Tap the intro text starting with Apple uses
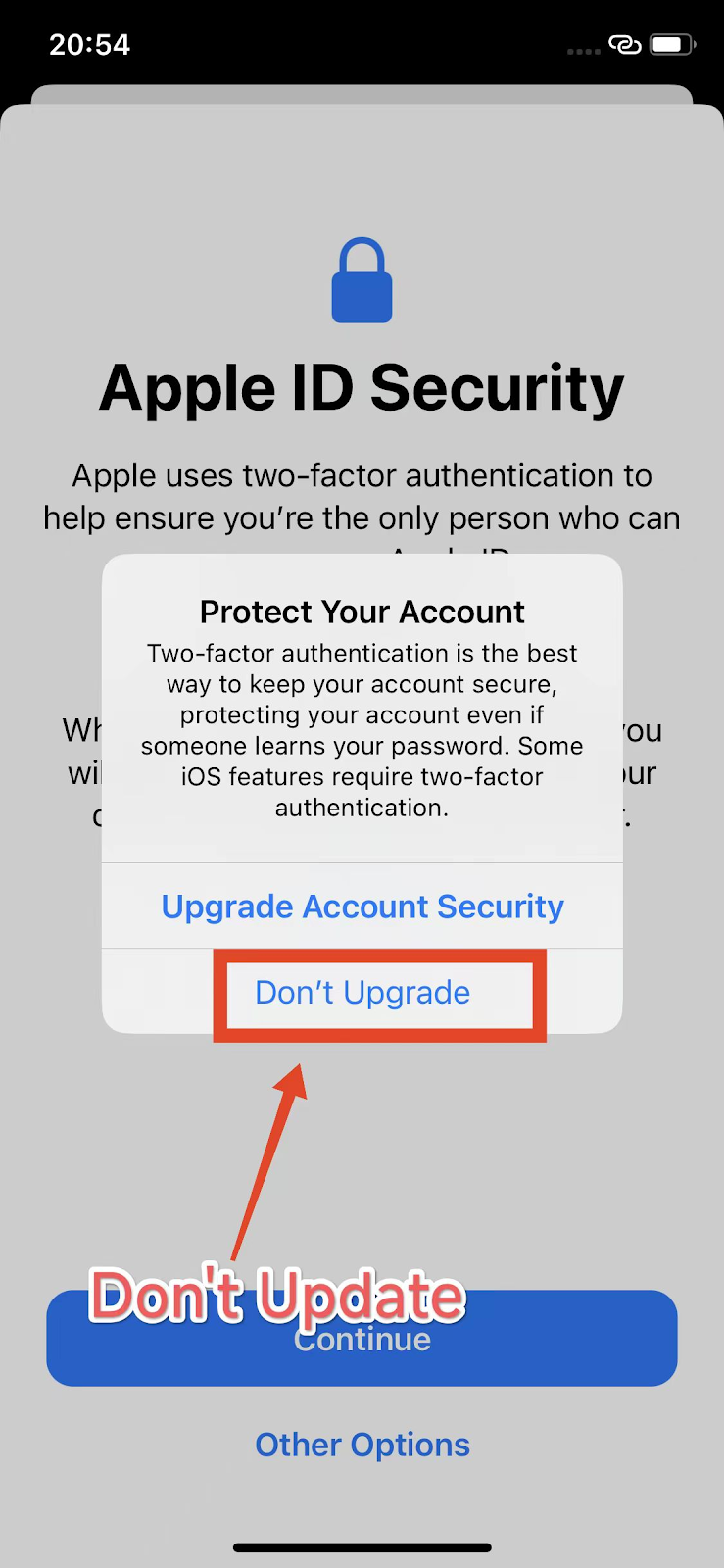The height and width of the screenshot is (1568, 724). pos(362,497)
